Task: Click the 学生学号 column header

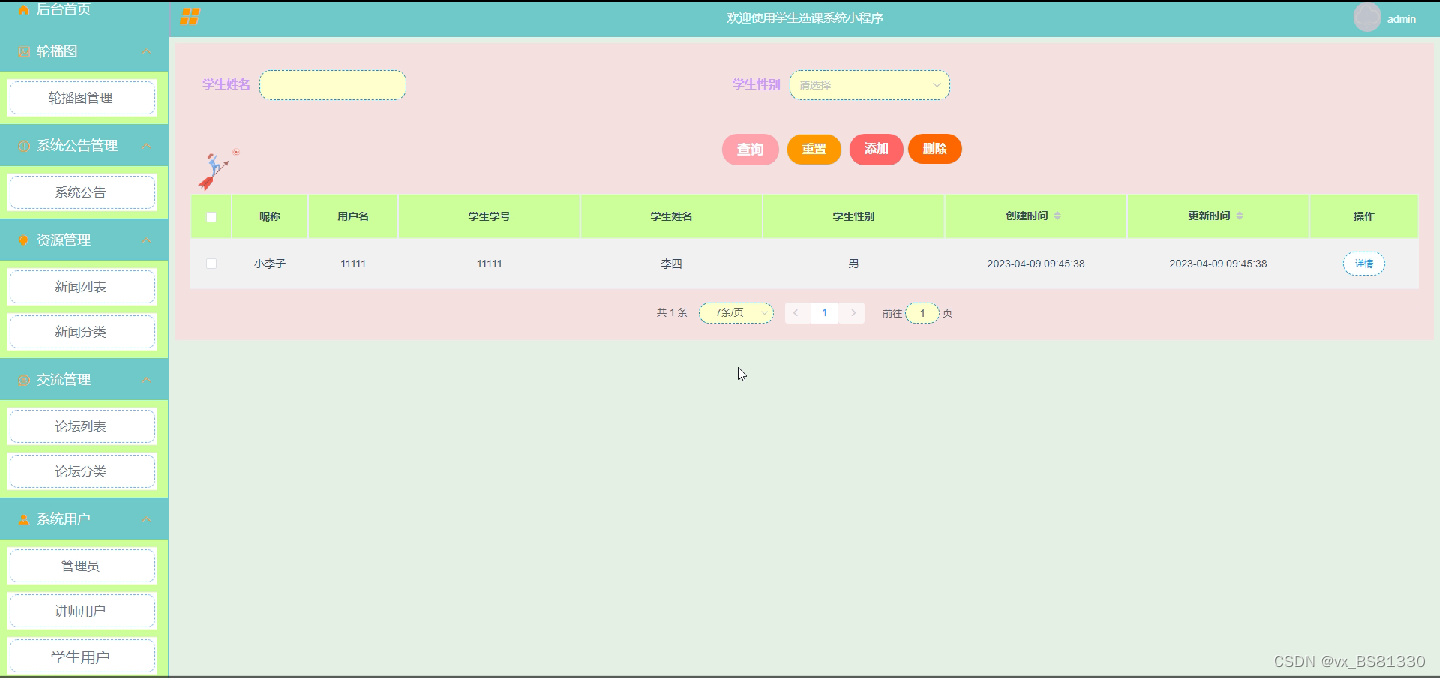Action: 489,217
